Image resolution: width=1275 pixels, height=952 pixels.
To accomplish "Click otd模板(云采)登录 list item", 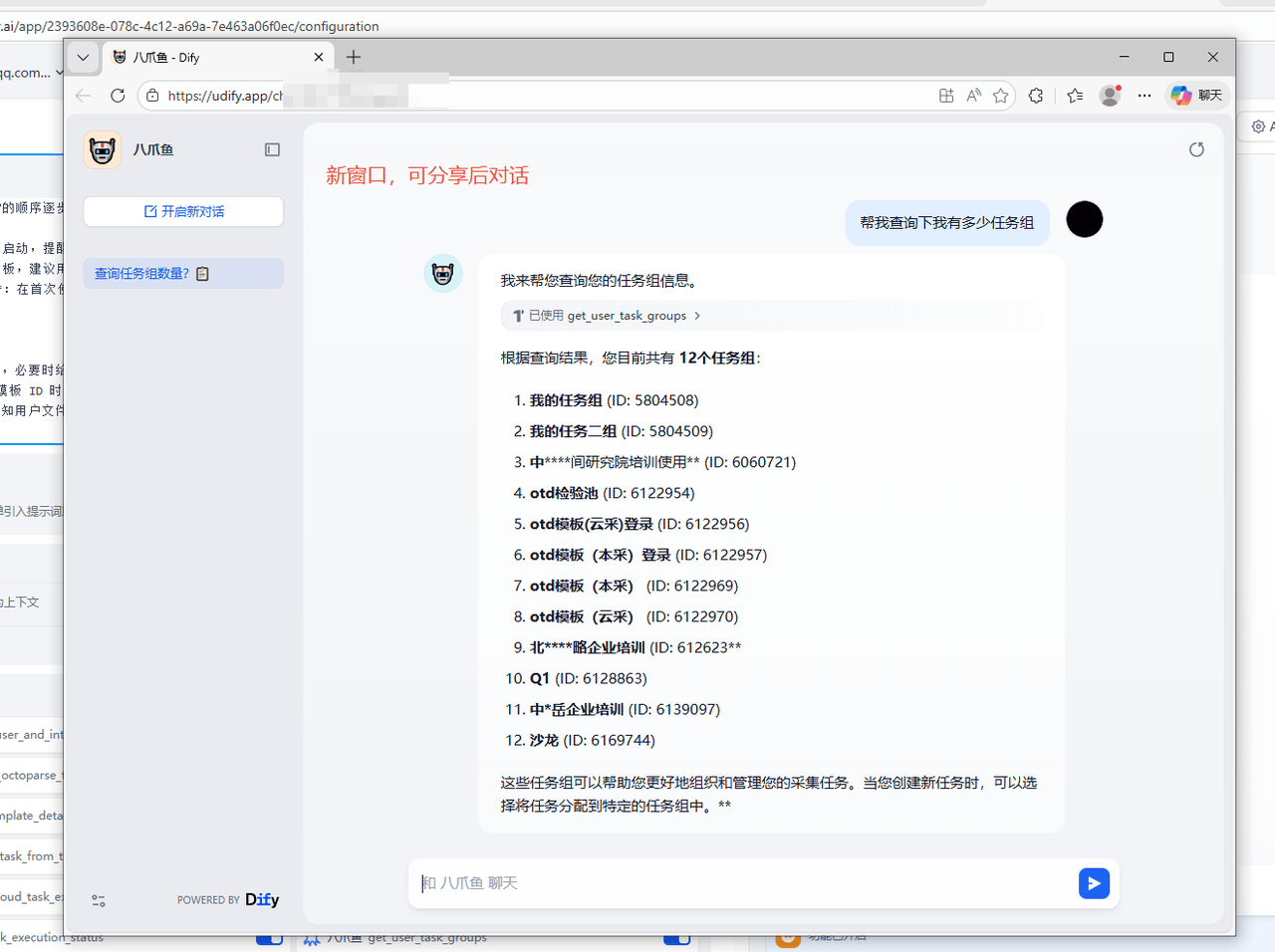I will (638, 524).
